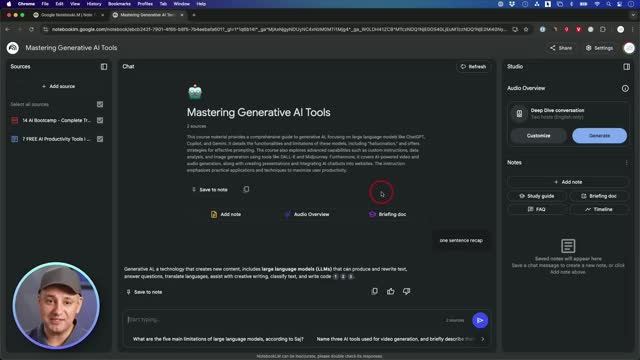Open Chrome Bookmarks menu
This screenshot has height=360, width=640.
pyautogui.click(x=119, y=4)
